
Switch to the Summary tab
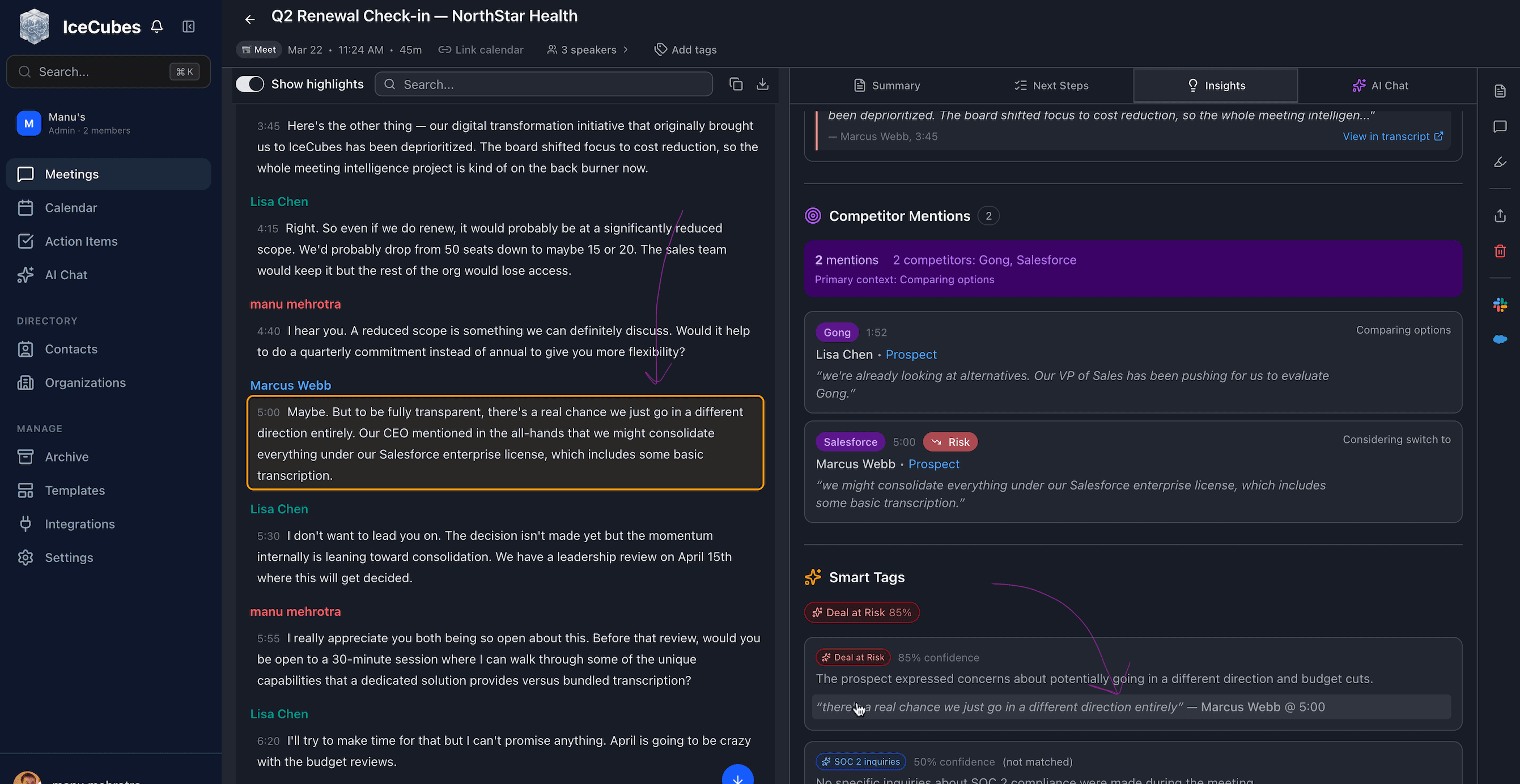tap(887, 86)
